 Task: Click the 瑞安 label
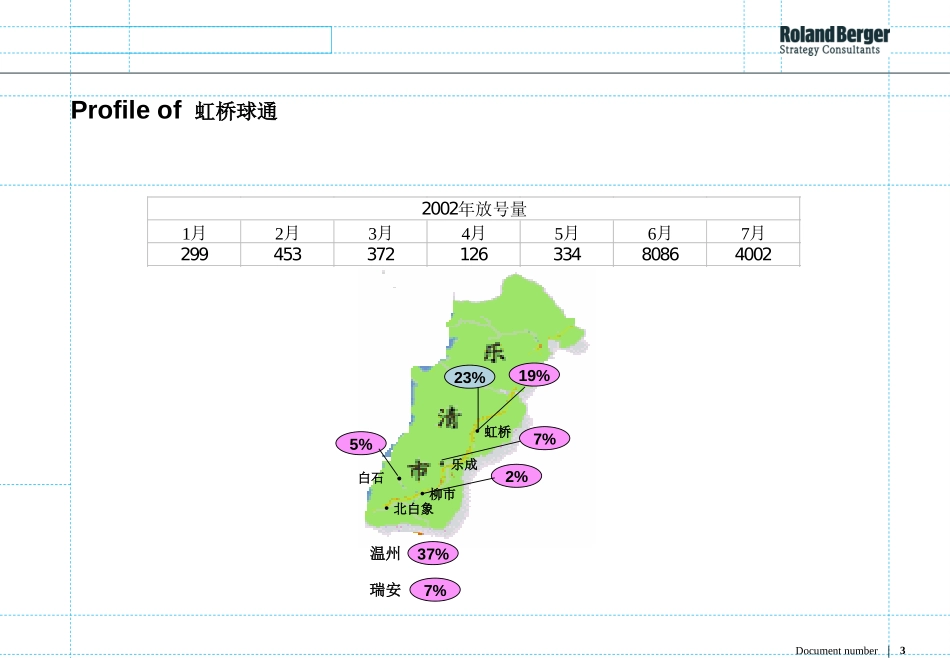point(385,590)
